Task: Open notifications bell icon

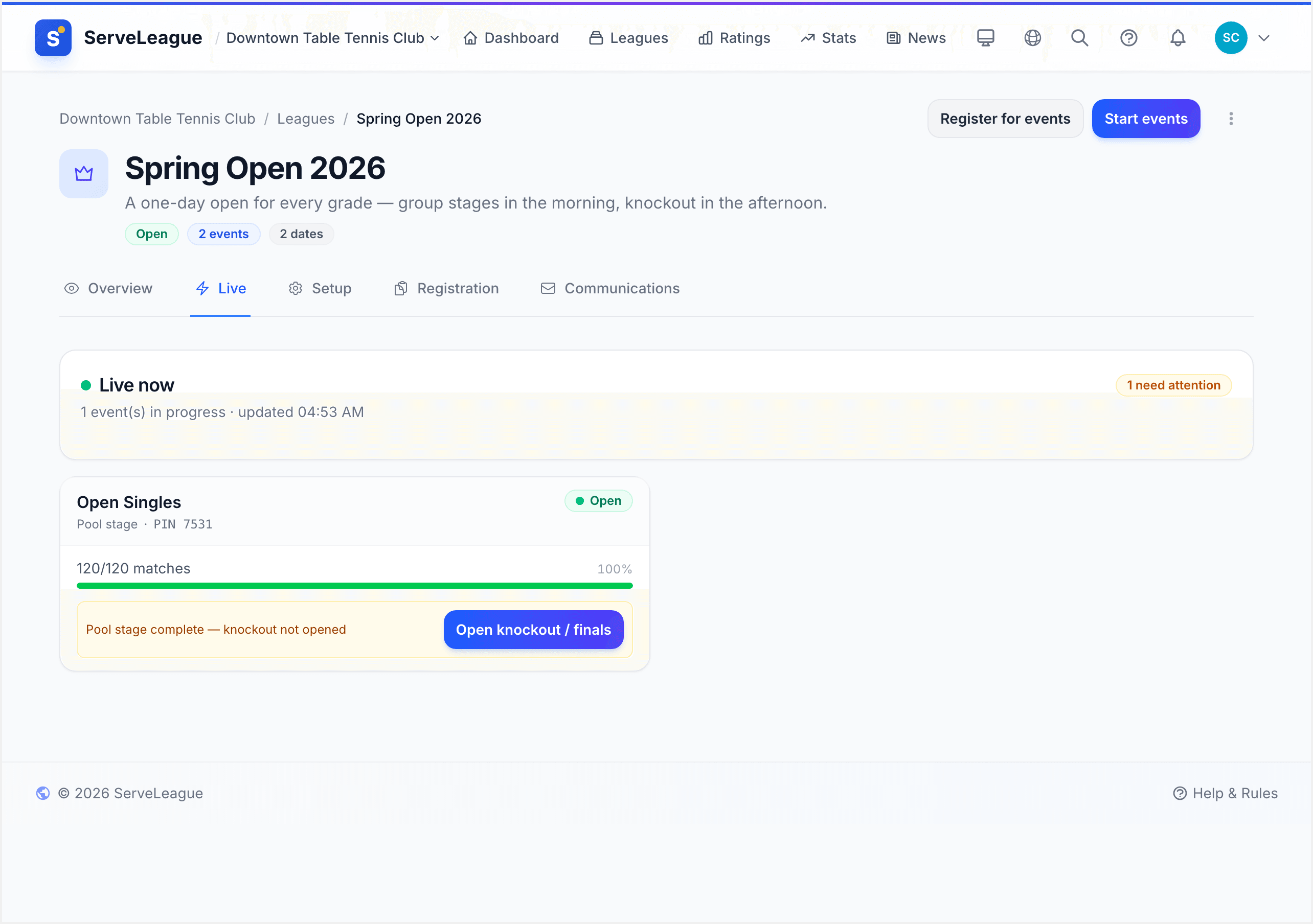Action: click(1178, 38)
